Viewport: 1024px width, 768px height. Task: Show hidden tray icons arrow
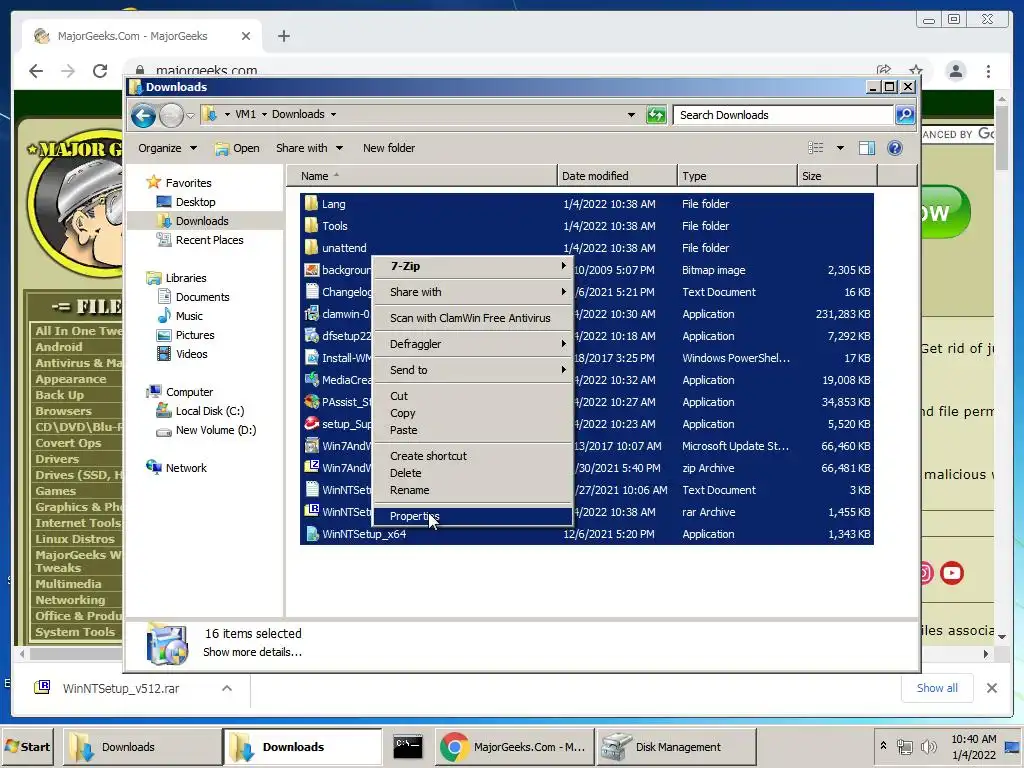[x=883, y=745]
